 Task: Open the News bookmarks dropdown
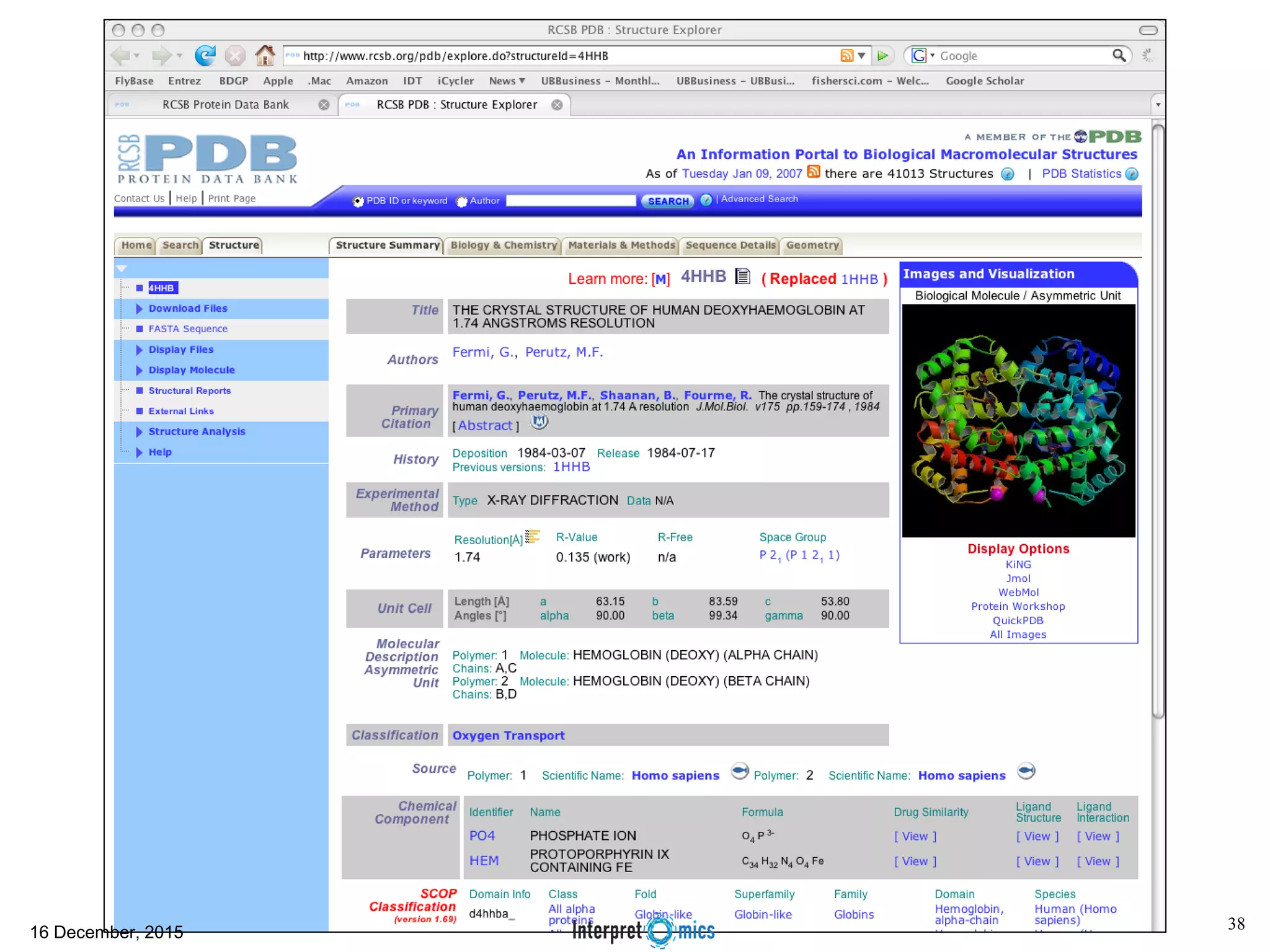pyautogui.click(x=522, y=81)
